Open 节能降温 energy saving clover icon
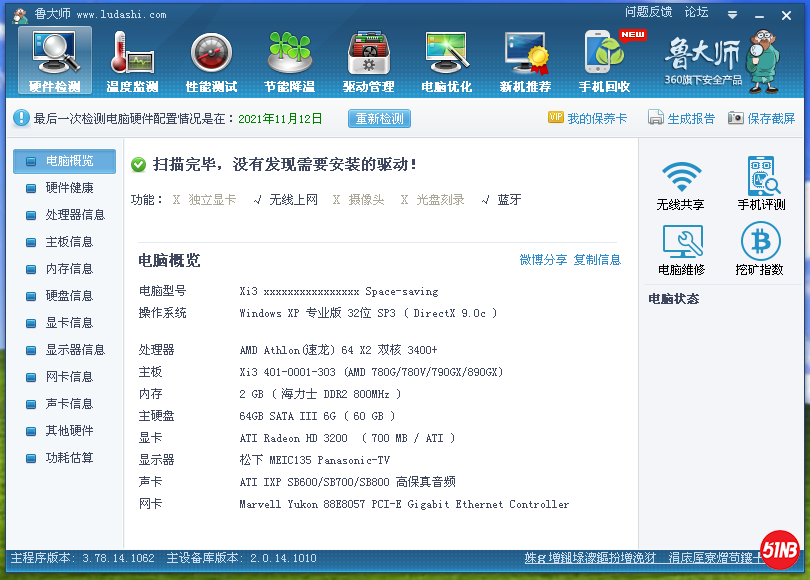The width and height of the screenshot is (810, 580). (x=289, y=58)
